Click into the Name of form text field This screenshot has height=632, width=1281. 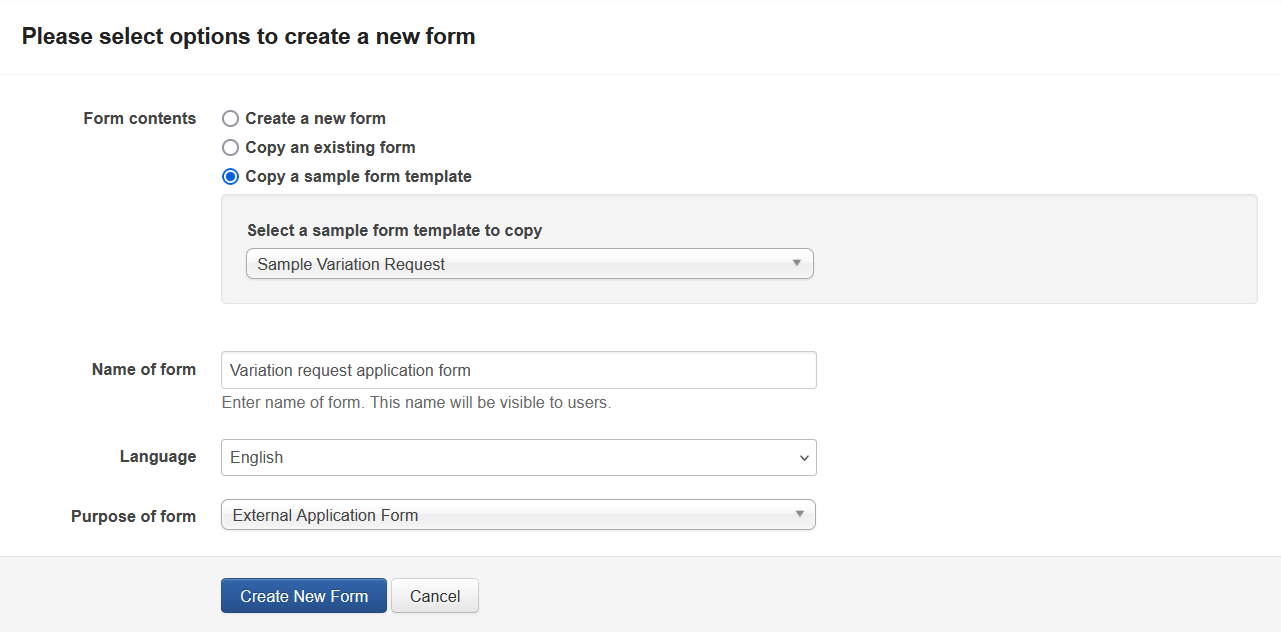click(x=518, y=370)
